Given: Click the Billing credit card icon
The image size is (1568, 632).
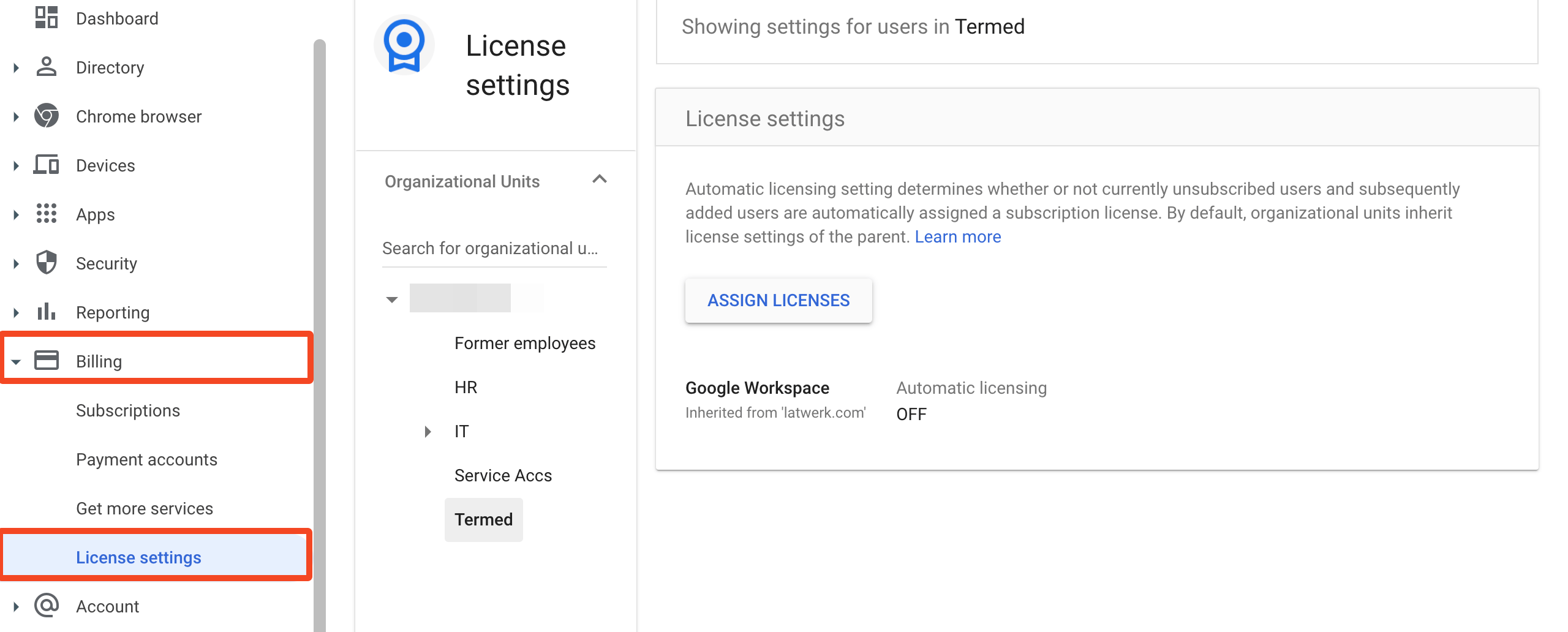Looking at the screenshot, I should [x=47, y=360].
